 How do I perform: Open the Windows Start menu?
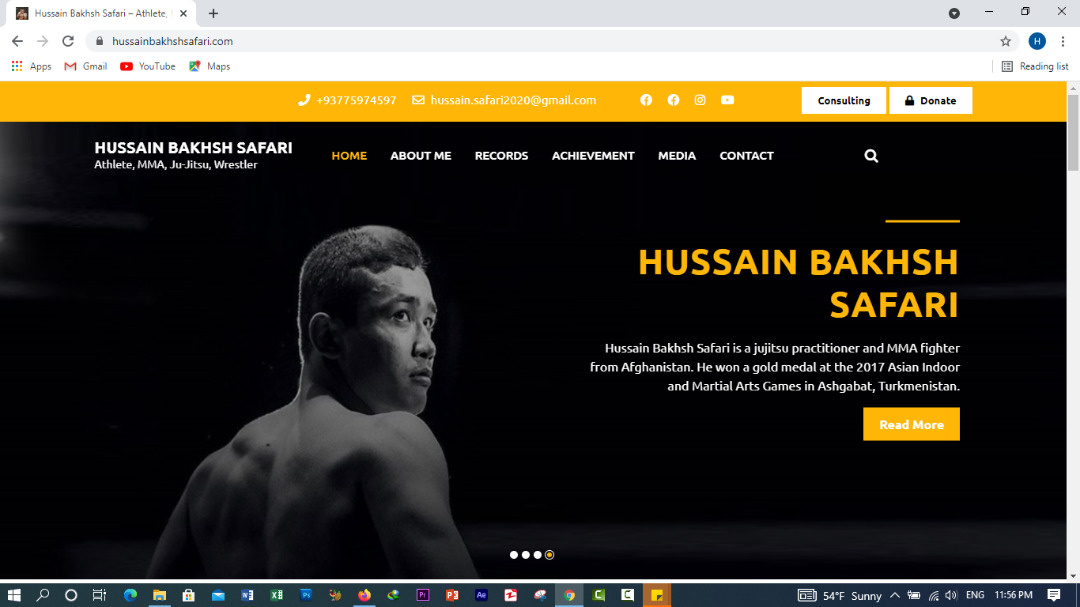[14, 595]
